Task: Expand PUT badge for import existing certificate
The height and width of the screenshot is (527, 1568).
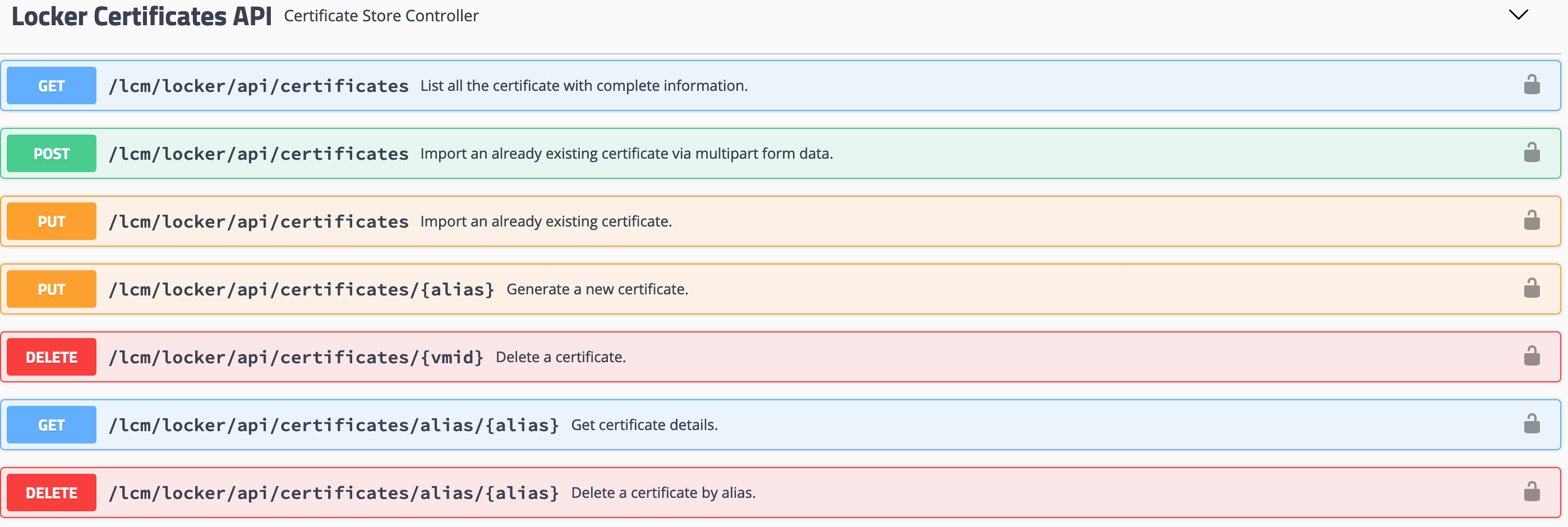Action: (51, 221)
